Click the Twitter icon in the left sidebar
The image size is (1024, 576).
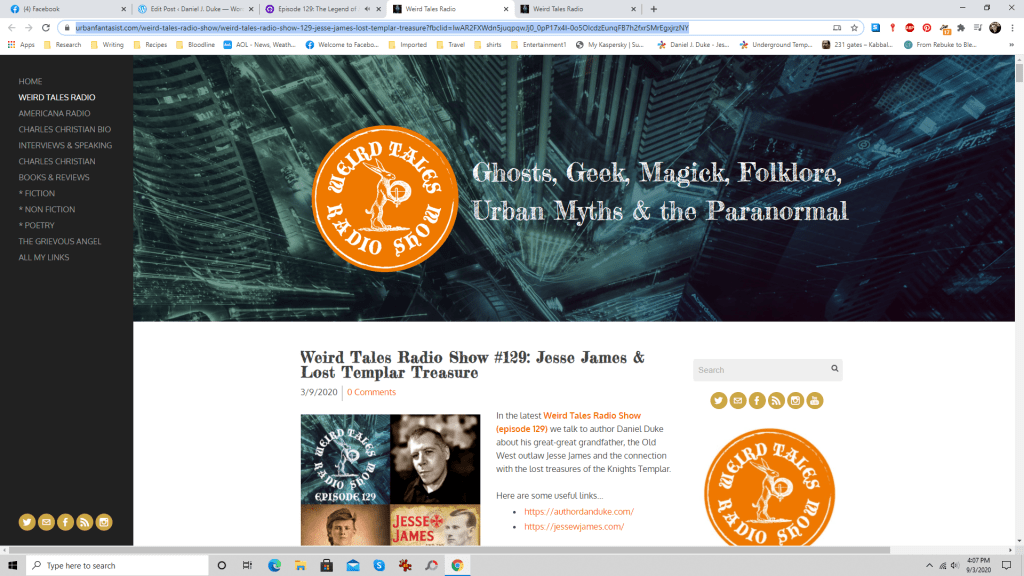pyautogui.click(x=27, y=522)
